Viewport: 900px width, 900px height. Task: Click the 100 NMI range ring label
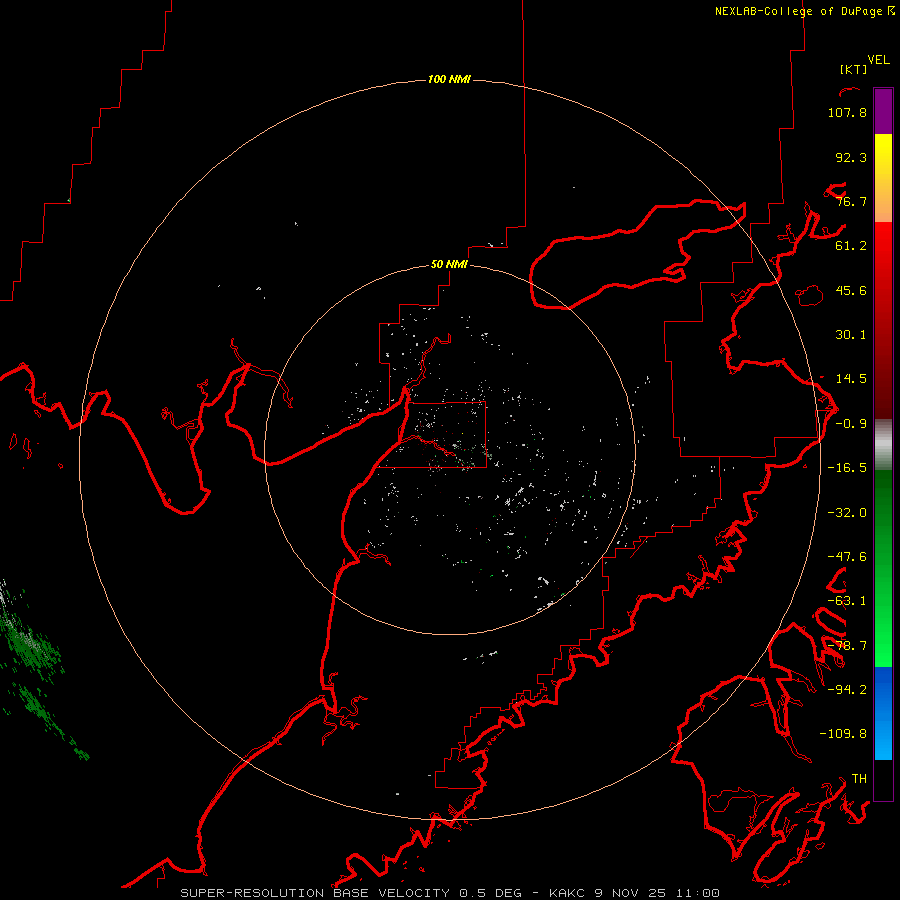[x=449, y=79]
